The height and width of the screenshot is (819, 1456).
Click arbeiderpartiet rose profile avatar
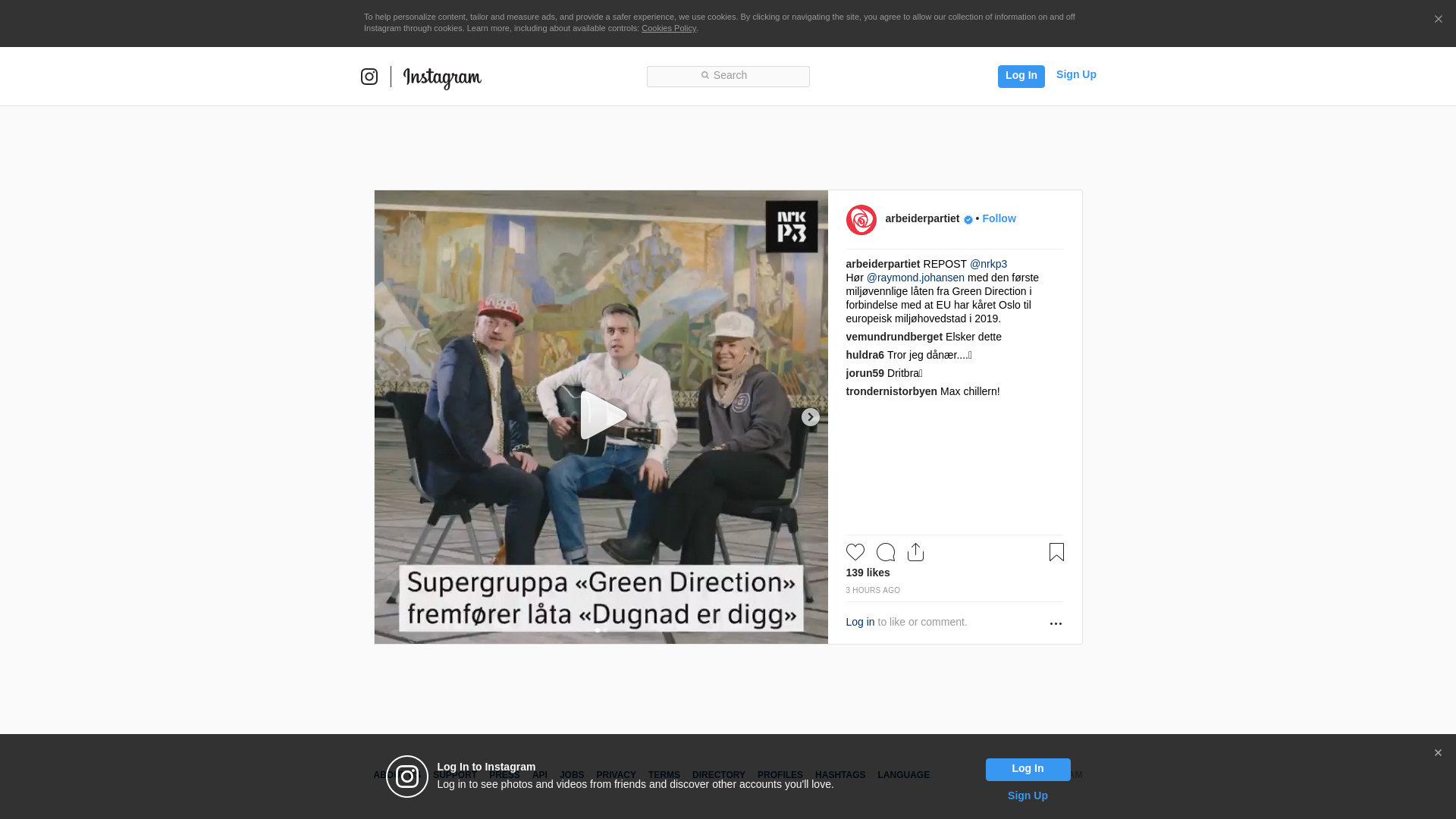click(x=861, y=220)
